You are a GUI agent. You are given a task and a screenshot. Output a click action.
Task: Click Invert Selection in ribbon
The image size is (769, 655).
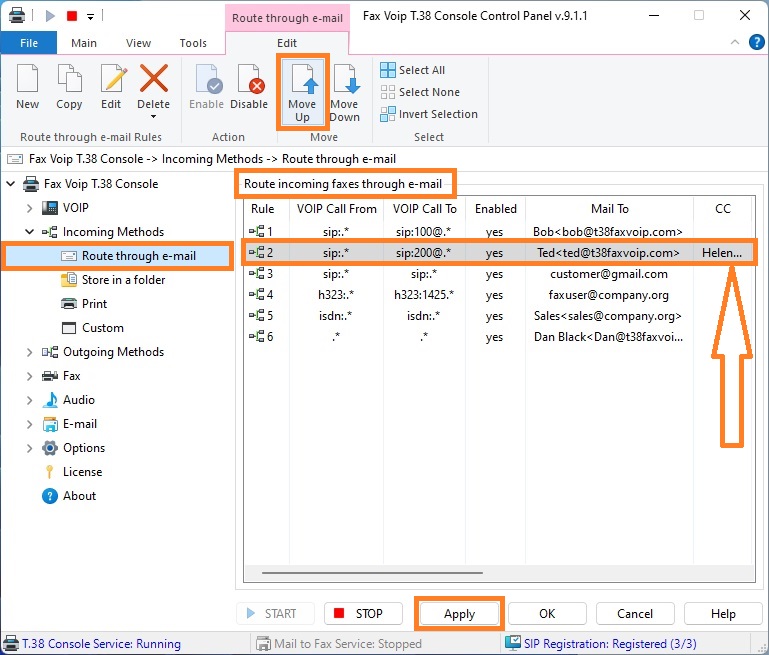pos(429,114)
